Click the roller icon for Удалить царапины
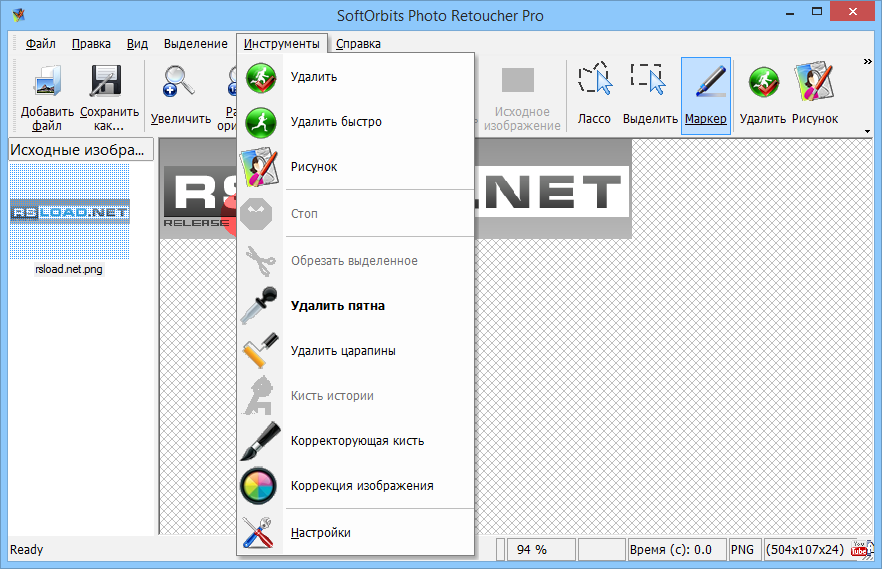This screenshot has width=882, height=569. (260, 350)
